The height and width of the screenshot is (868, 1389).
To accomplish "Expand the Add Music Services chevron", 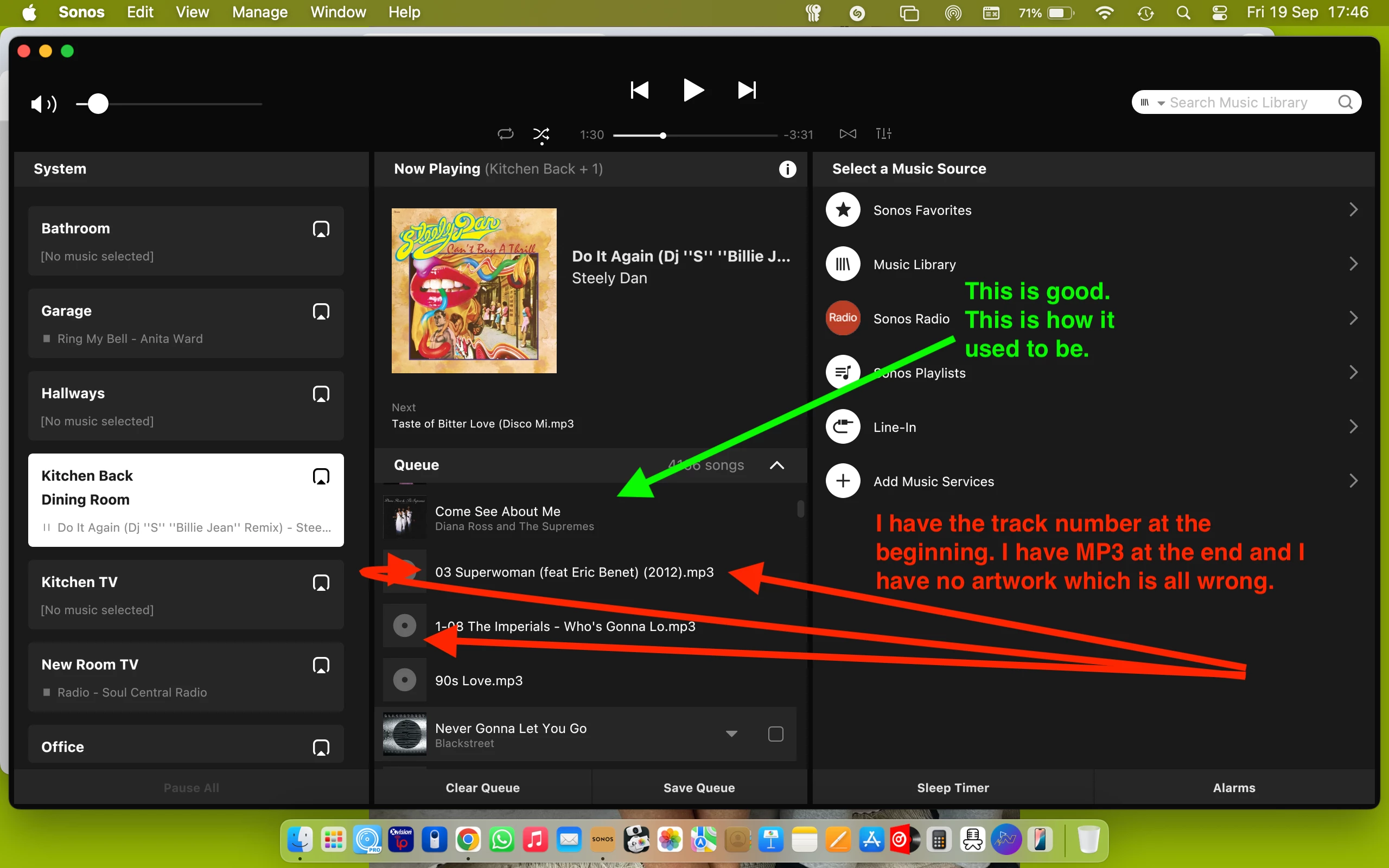I will point(1353,481).
